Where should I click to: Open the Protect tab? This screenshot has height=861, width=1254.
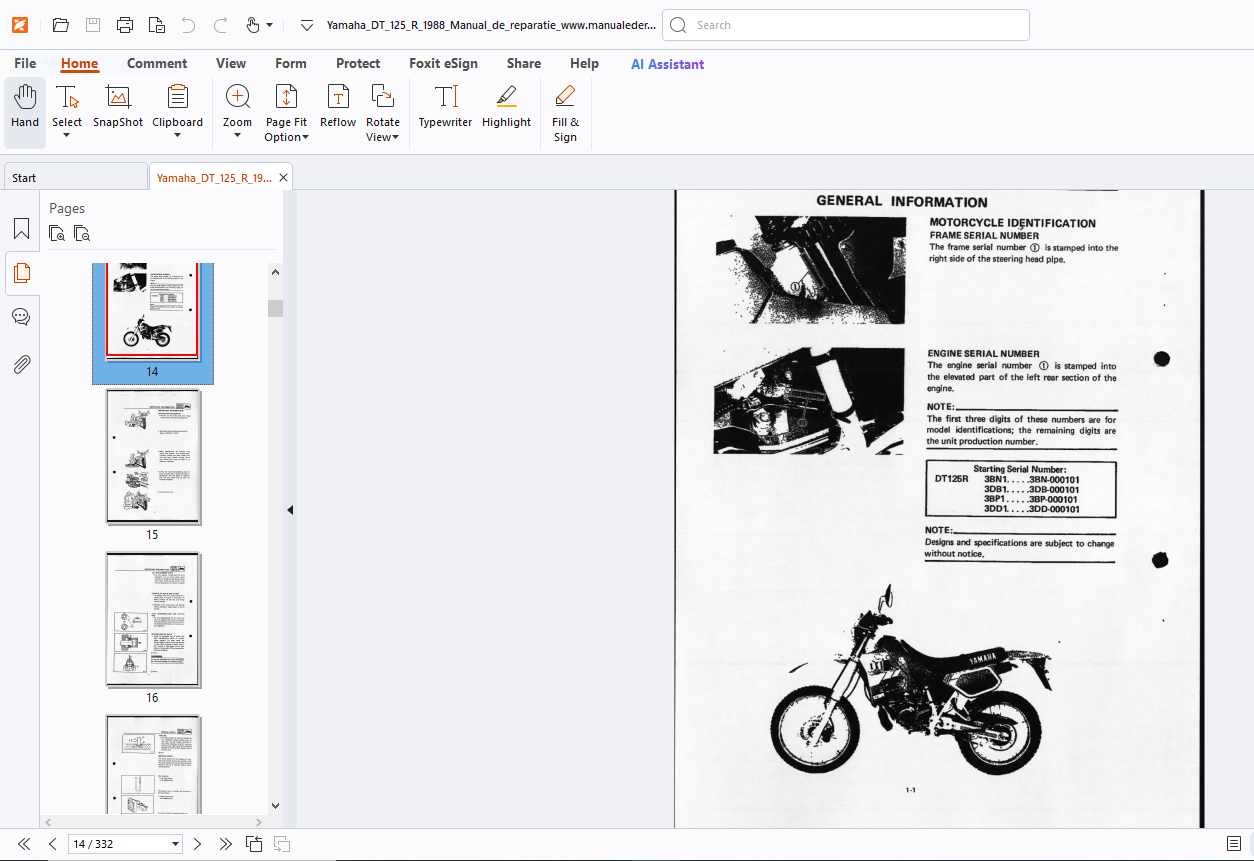358,63
